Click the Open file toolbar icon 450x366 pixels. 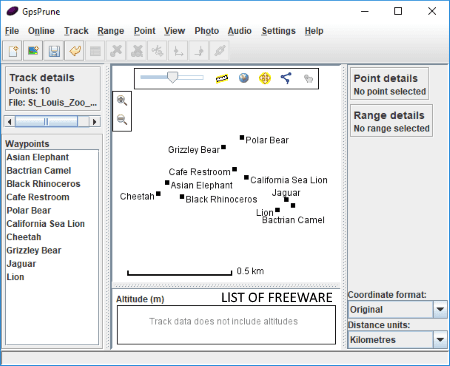[x=13, y=51]
